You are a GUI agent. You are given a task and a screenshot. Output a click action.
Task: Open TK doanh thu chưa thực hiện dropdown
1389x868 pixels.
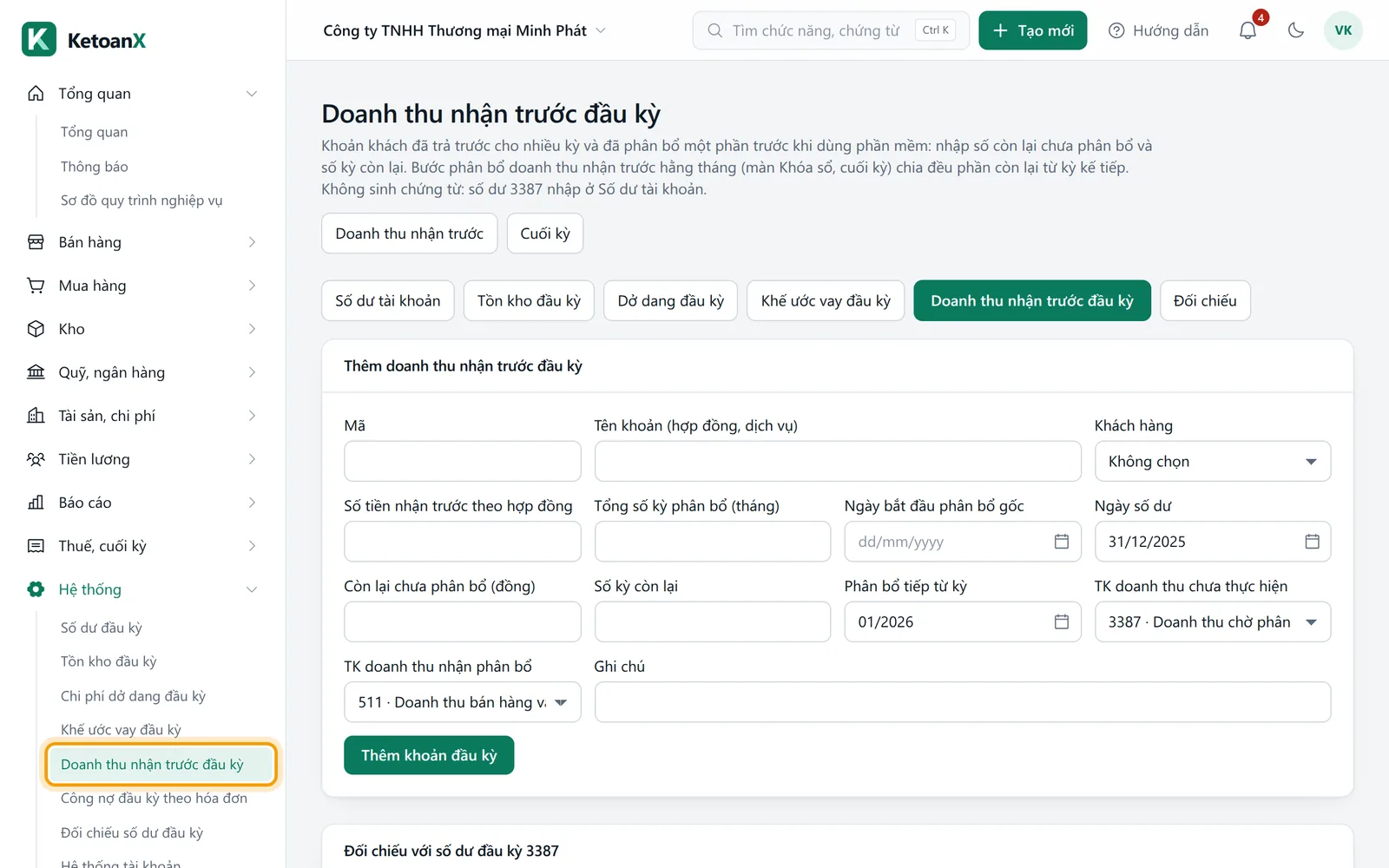tap(1213, 621)
